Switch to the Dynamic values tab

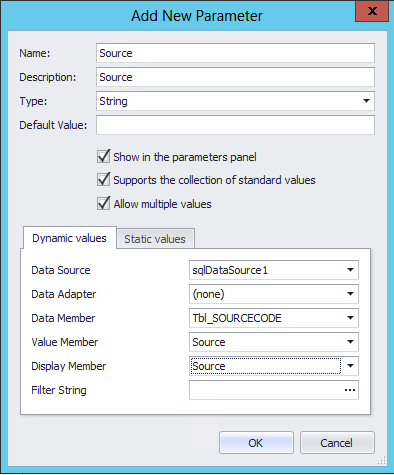(x=69, y=238)
